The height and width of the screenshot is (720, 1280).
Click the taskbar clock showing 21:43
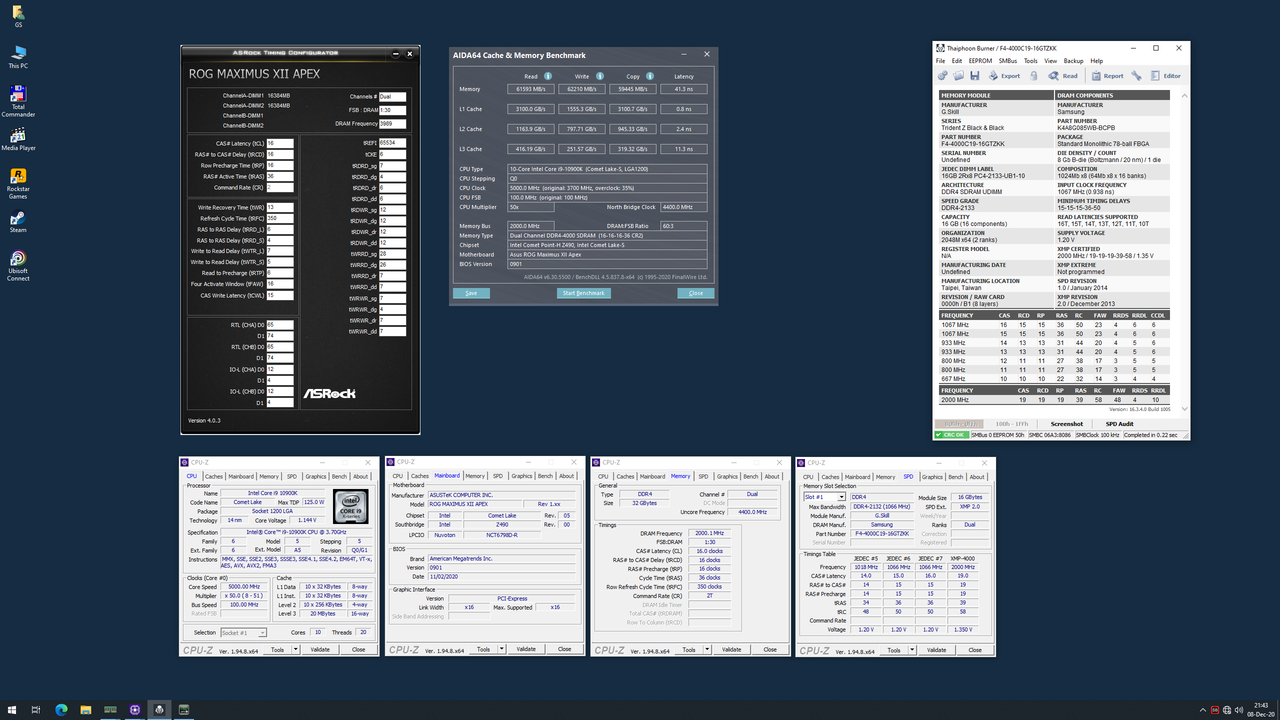point(1261,710)
